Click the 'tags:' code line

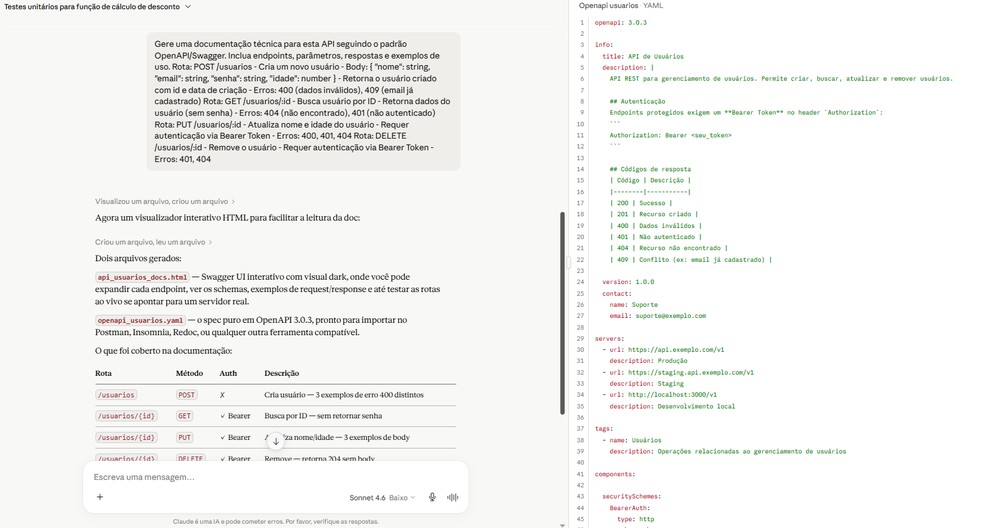pyautogui.click(x=604, y=429)
